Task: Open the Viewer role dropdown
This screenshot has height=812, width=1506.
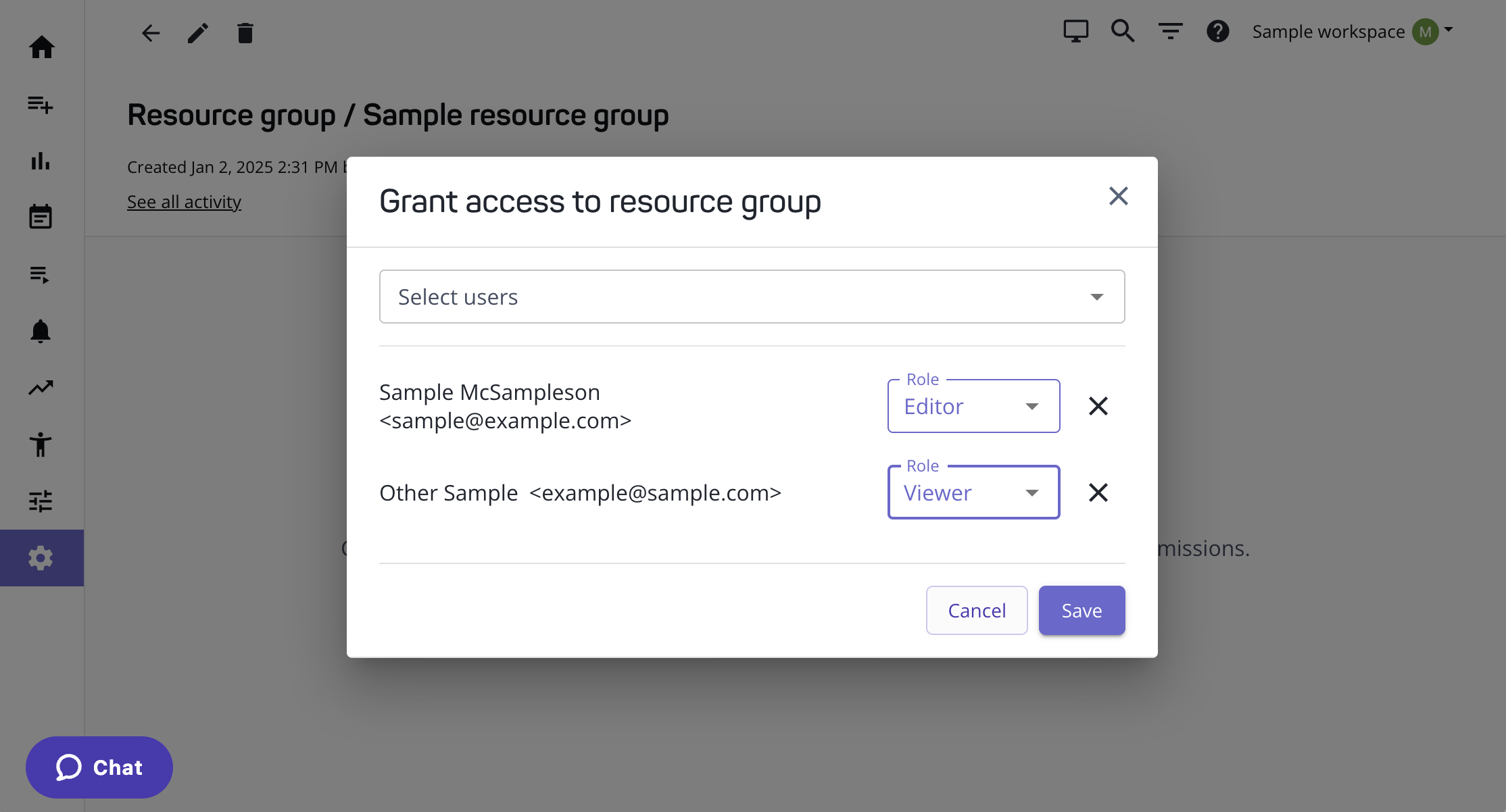Action: coord(973,492)
